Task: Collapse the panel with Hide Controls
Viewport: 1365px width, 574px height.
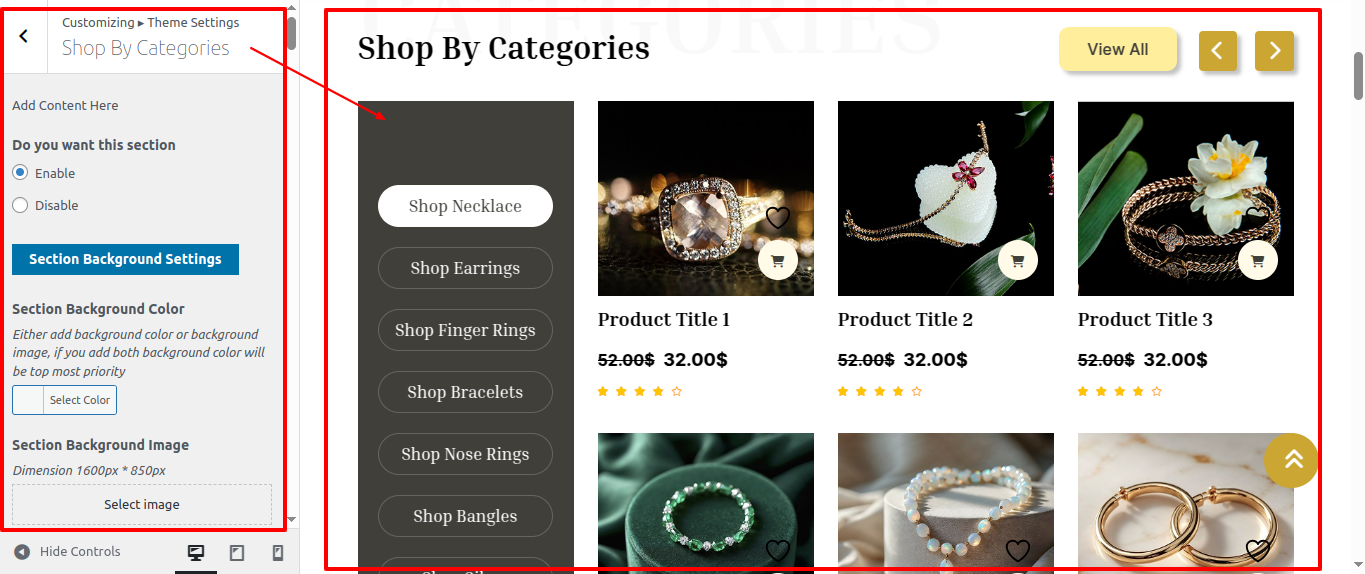Action: point(67,551)
